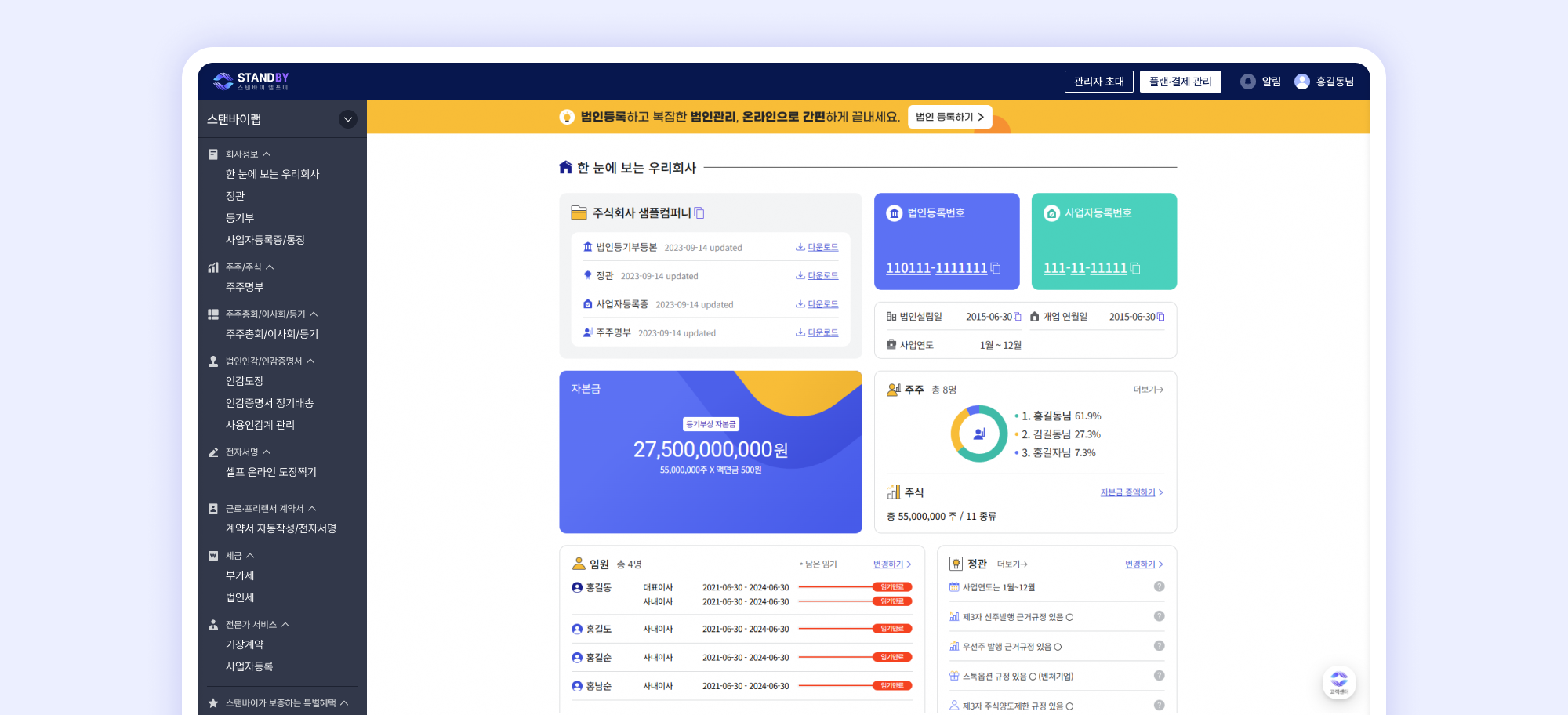The width and height of the screenshot is (1568, 715).
Task: Collapse the 법인인감/인감증명서 sidebar section
Action: (310, 361)
